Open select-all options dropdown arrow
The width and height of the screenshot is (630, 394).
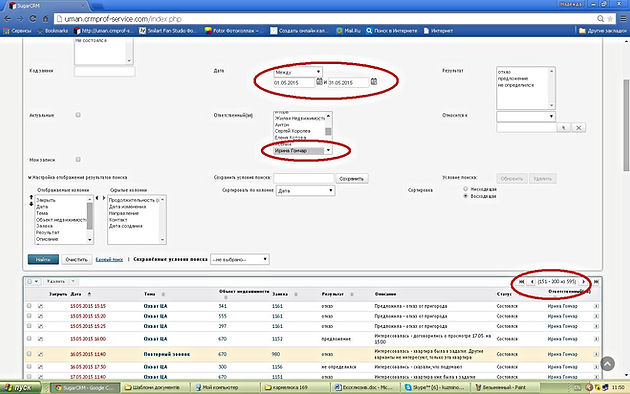[36, 282]
